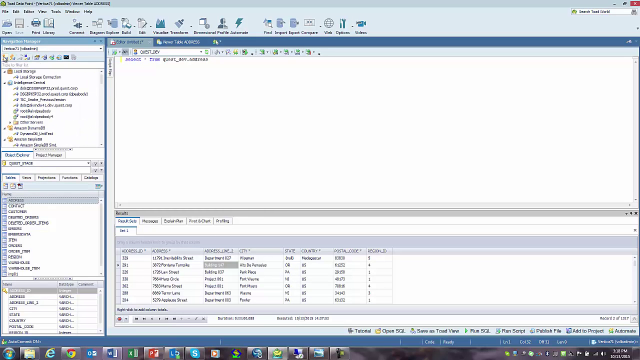
Task: Click the Tutorial button
Action: pos(359,331)
